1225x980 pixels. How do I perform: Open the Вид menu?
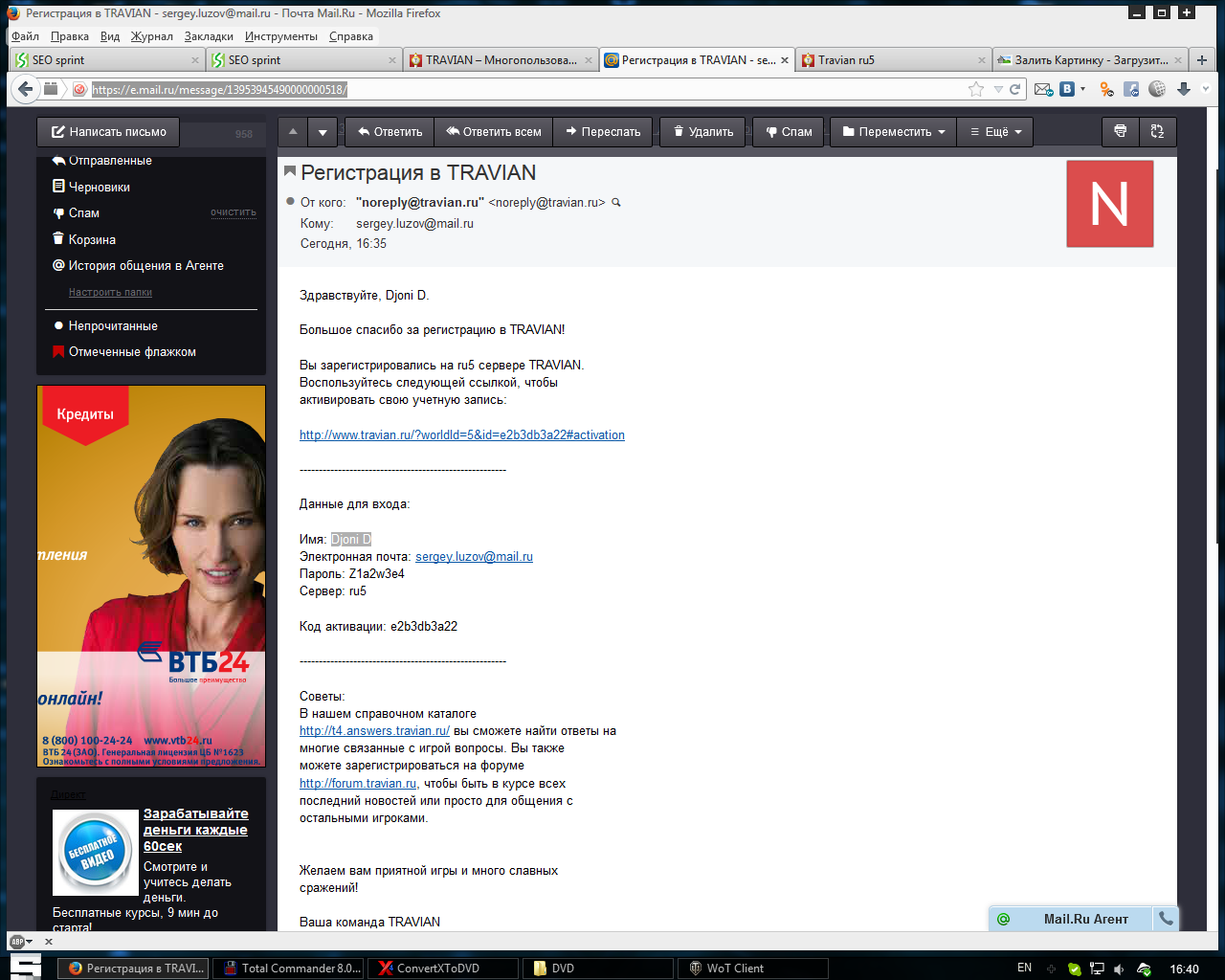tap(110, 36)
